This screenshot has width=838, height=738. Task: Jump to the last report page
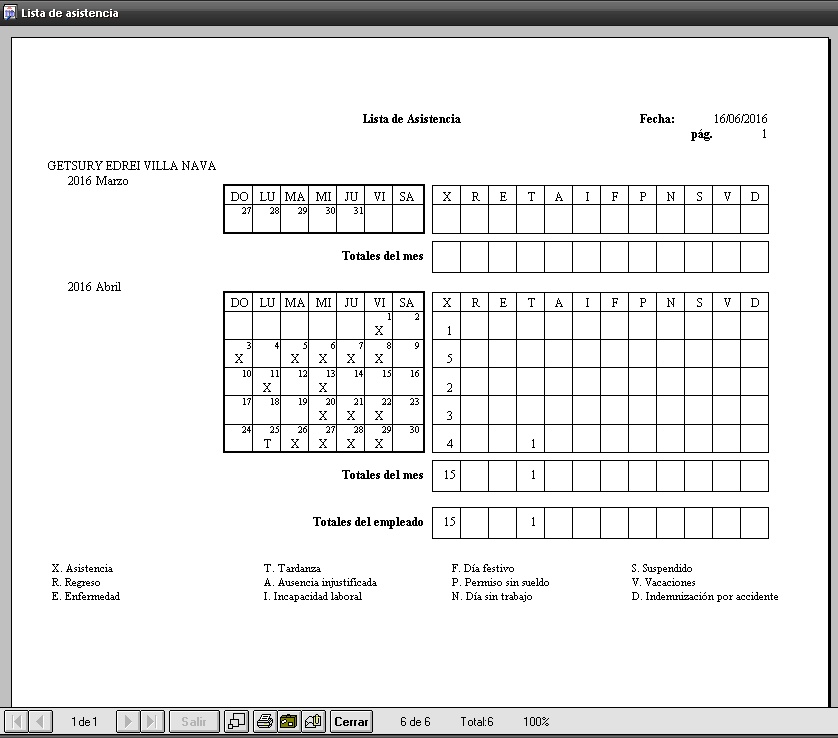tap(152, 721)
